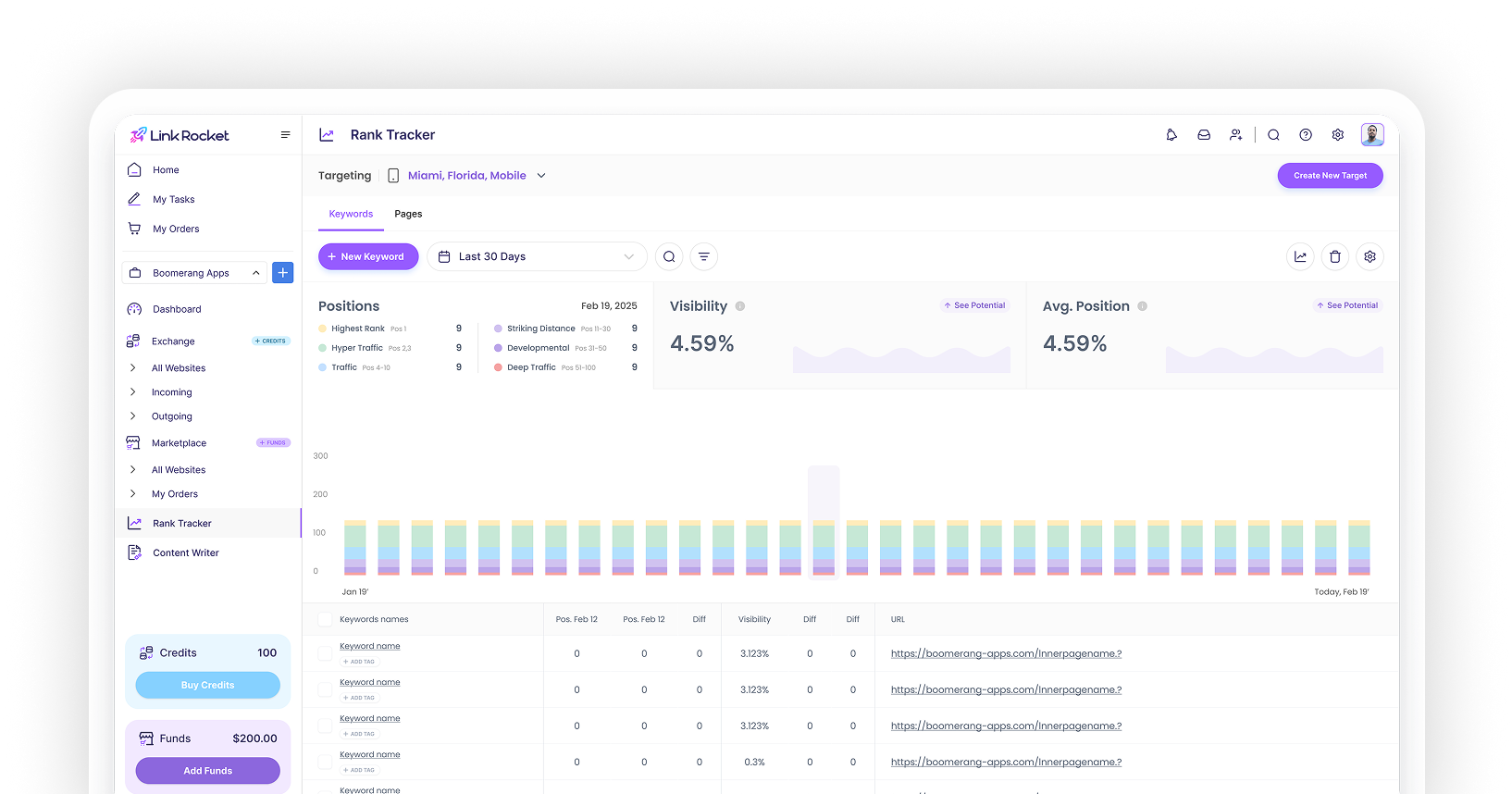Screen dimensions: 1512x794
Task: Click the keyword search round icon
Action: tap(669, 257)
